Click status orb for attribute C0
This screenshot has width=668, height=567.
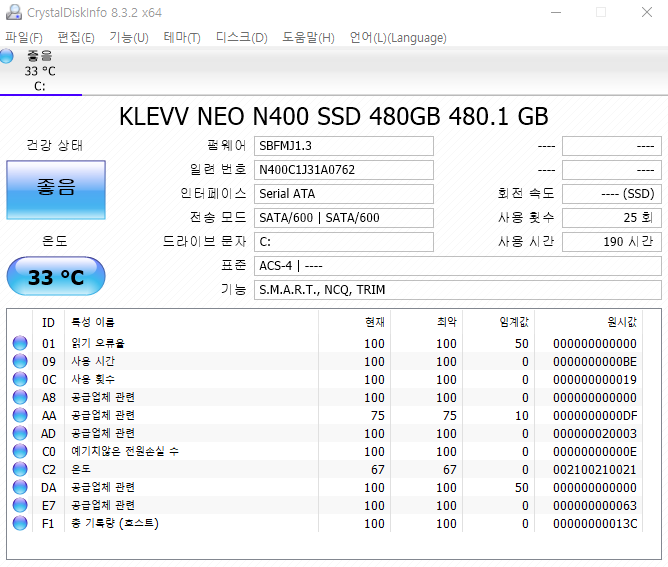pyautogui.click(x=20, y=451)
